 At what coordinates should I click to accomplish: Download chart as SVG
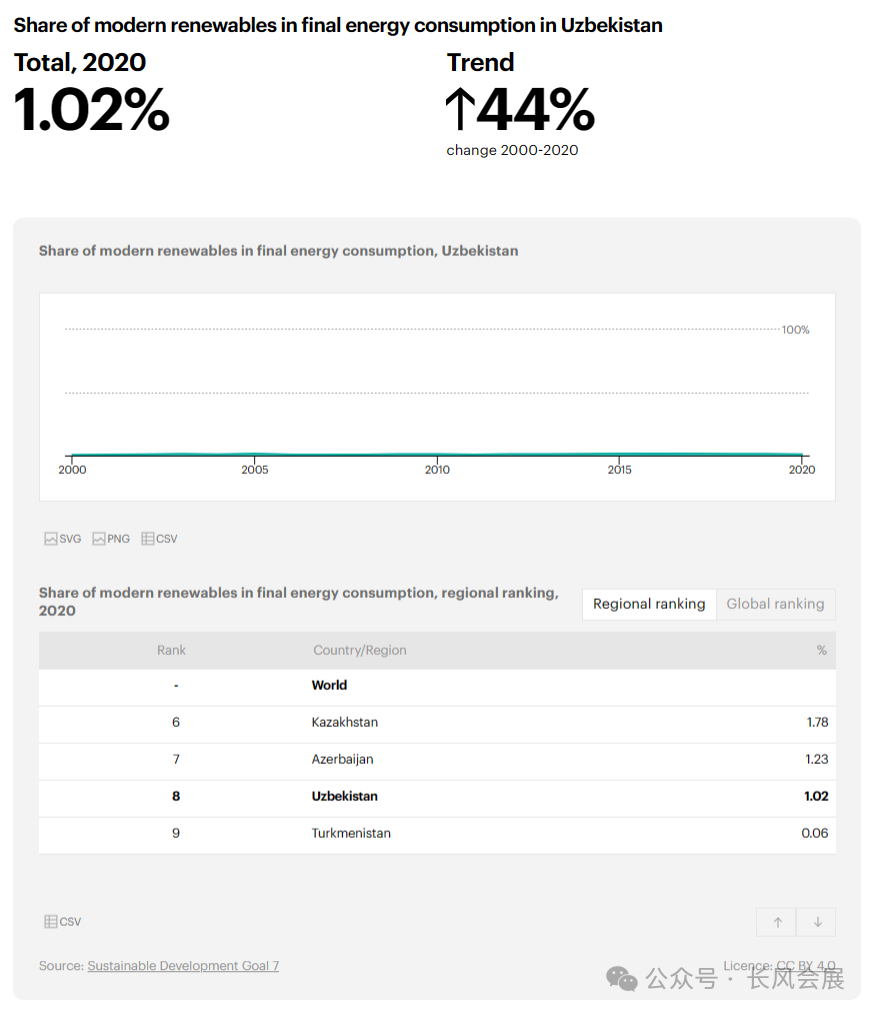(x=62, y=538)
